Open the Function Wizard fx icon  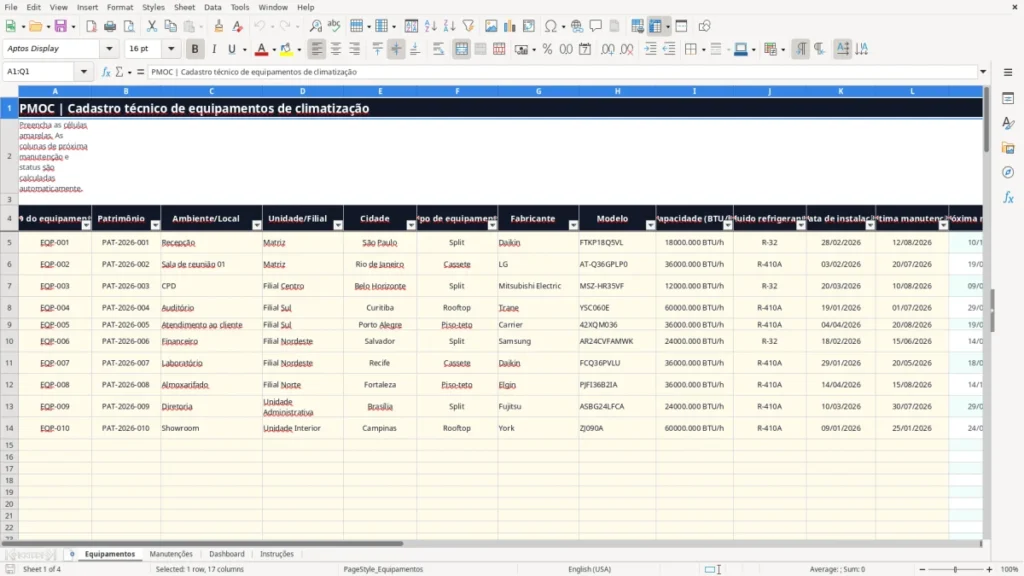tap(106, 72)
